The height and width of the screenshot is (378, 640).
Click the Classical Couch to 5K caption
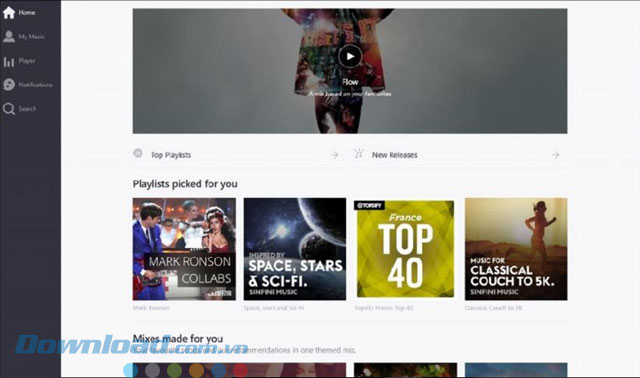point(493,308)
